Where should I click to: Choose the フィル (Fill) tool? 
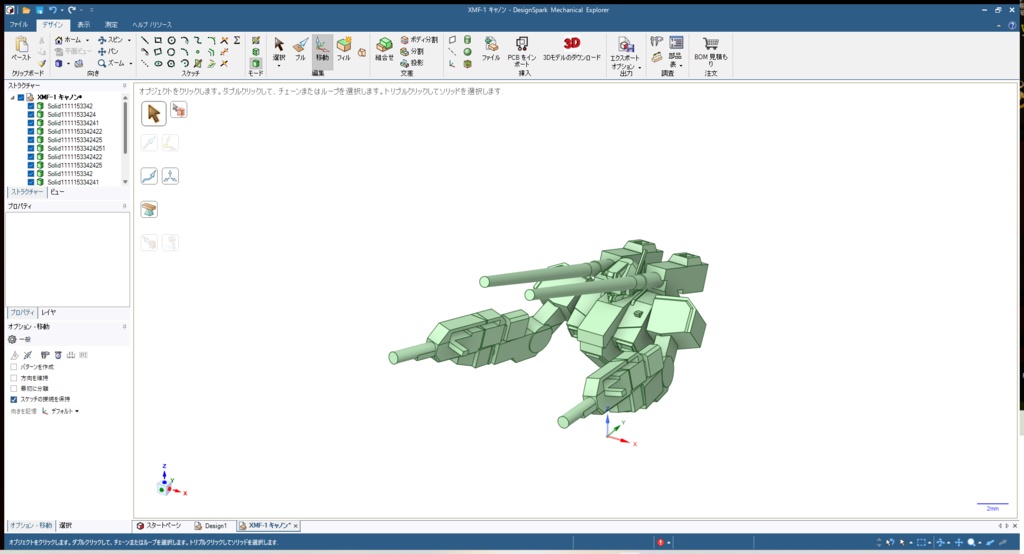click(344, 50)
